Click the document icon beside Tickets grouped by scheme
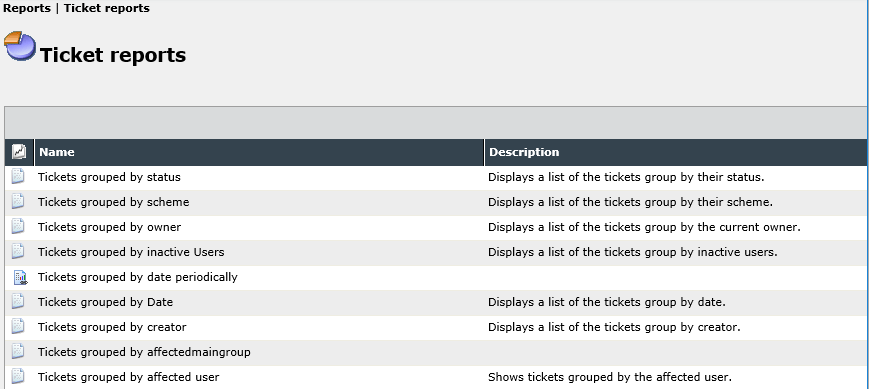The image size is (869, 389). [x=18, y=202]
